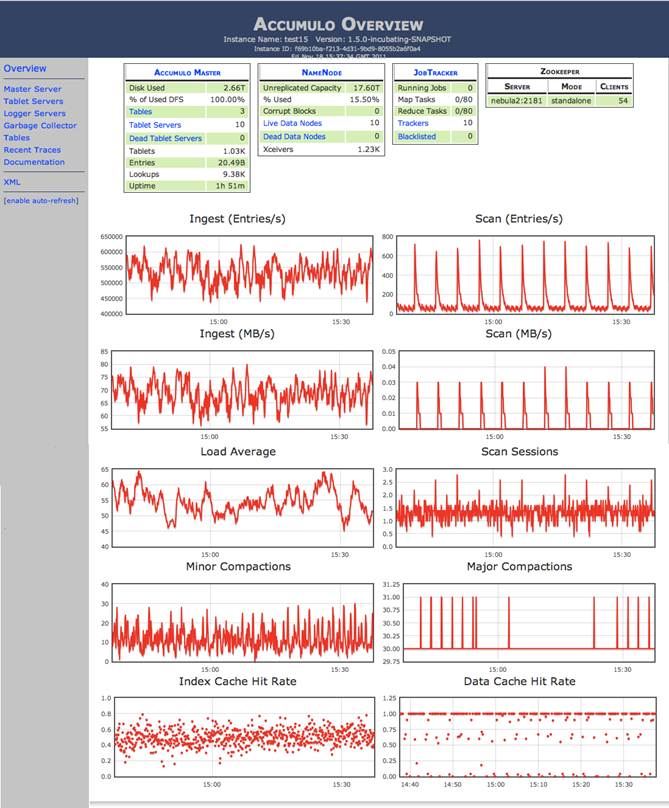Open the Garbage Collector page
The height and width of the screenshot is (808, 669).
click(39, 125)
